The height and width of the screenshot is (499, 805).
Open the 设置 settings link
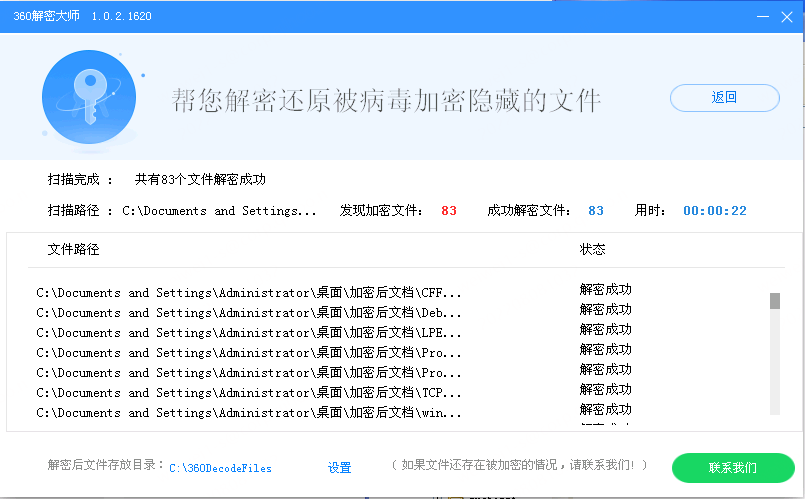click(339, 468)
